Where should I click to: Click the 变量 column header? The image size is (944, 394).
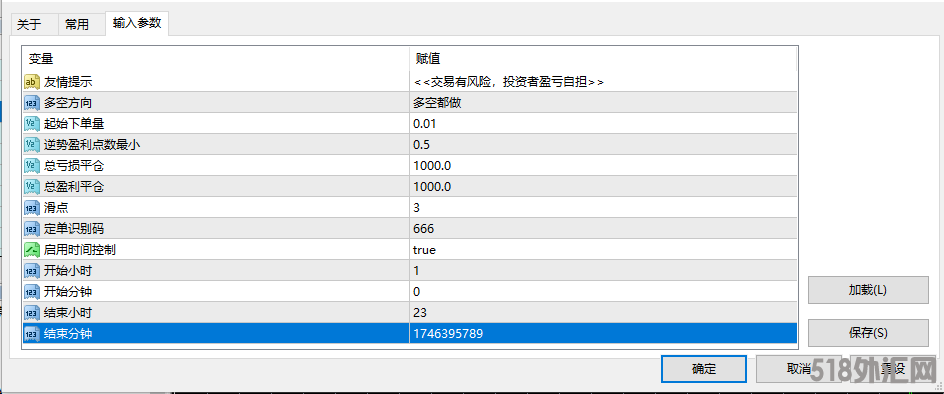pos(216,58)
